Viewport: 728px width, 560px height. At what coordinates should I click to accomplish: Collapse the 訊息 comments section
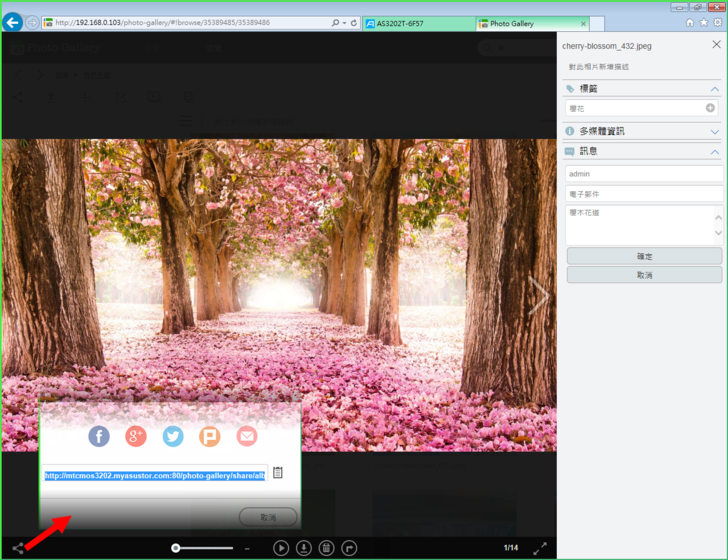click(x=714, y=152)
